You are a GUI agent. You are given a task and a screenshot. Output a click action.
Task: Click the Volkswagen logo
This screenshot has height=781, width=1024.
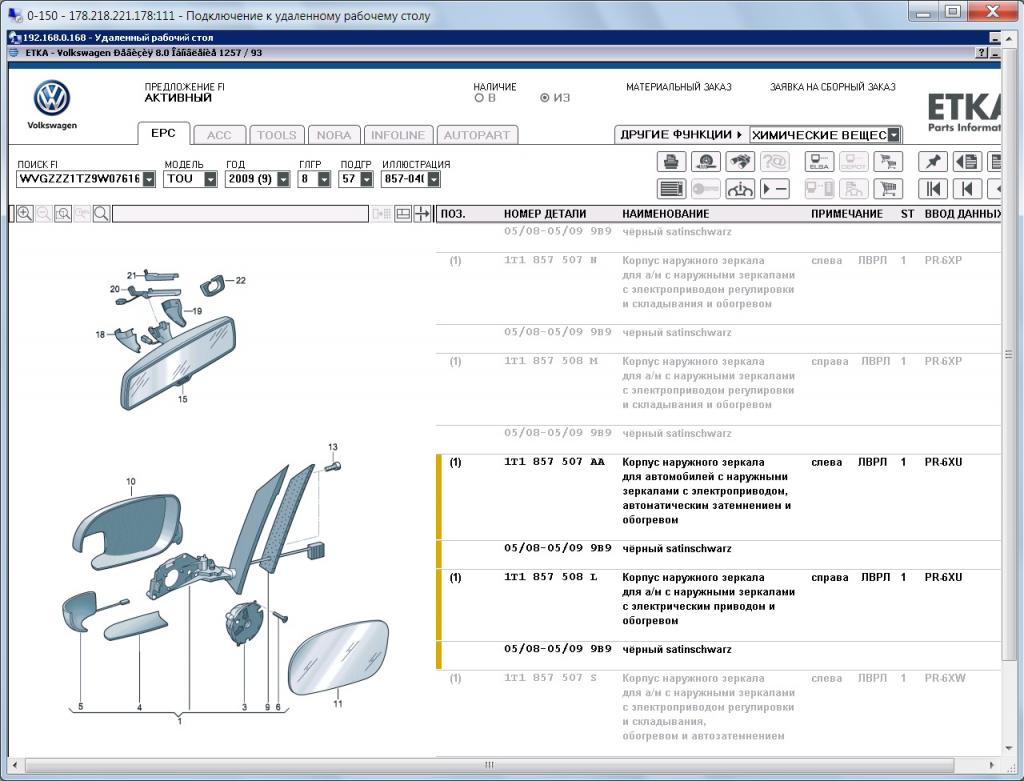click(x=52, y=98)
